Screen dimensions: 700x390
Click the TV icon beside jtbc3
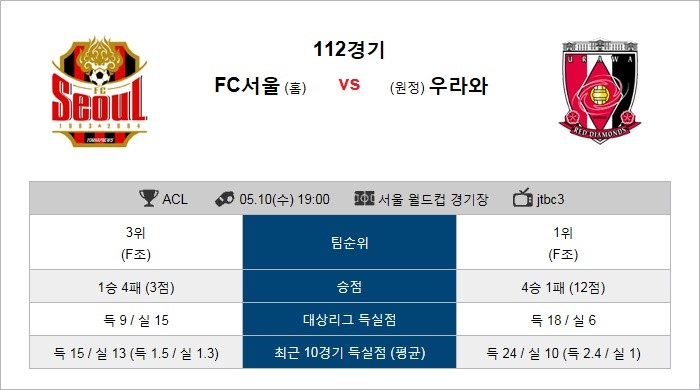(x=523, y=198)
